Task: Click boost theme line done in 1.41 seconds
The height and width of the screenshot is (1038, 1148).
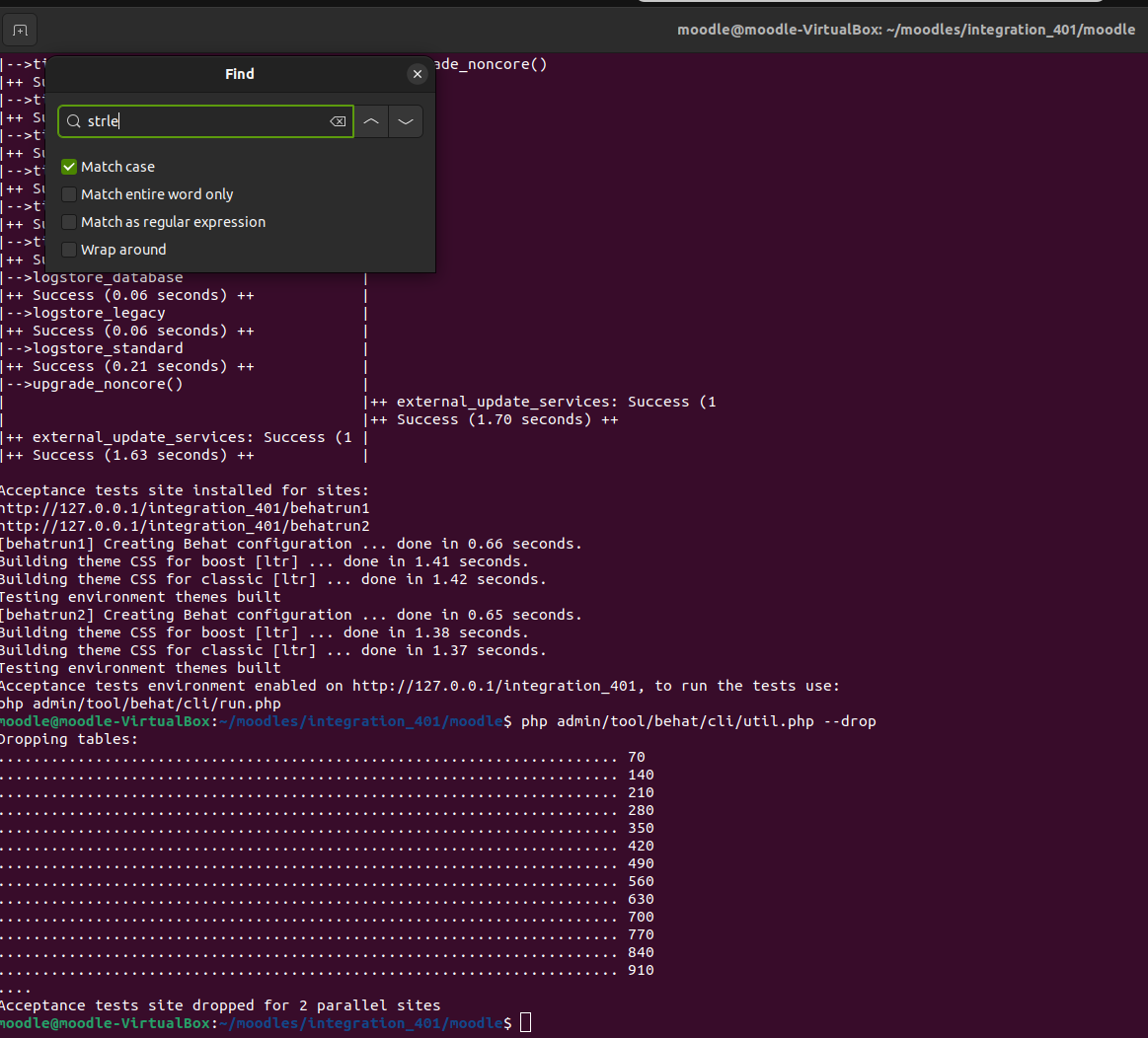Action: 265,562
